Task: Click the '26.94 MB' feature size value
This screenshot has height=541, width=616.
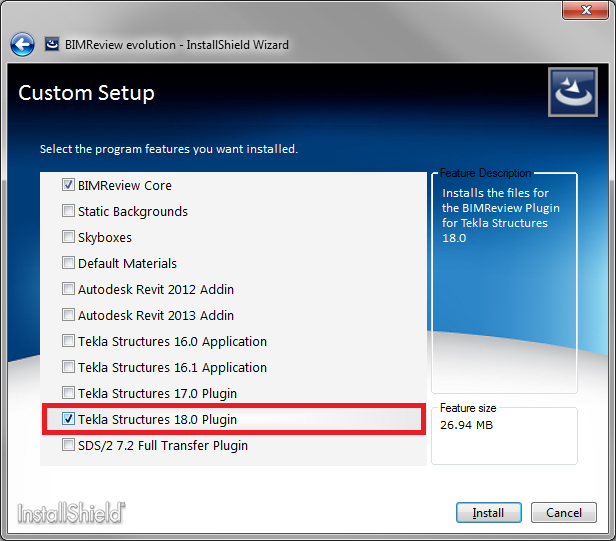Action: 466,425
